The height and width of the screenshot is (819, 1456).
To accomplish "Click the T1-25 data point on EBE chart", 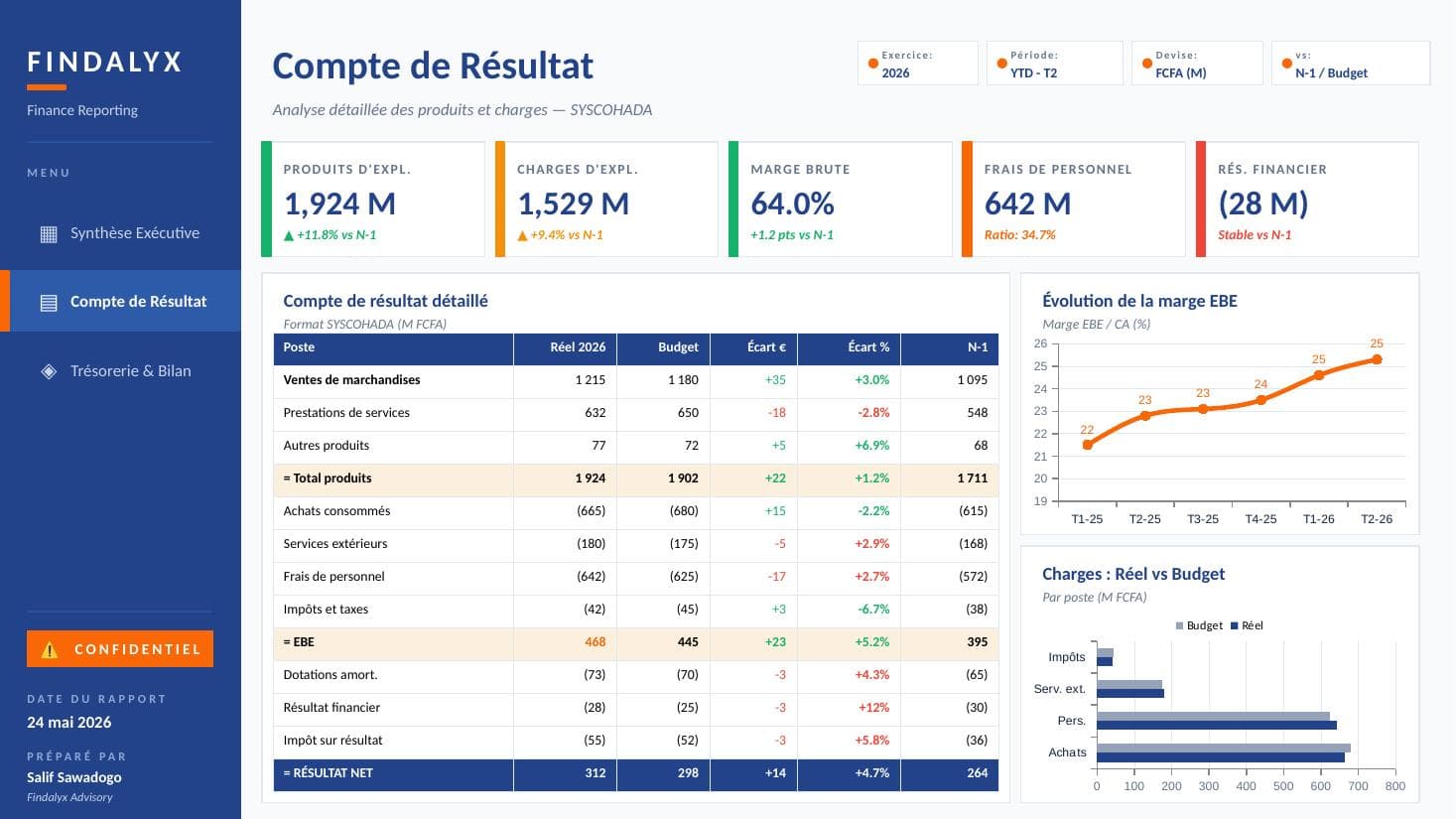I will tap(1087, 445).
